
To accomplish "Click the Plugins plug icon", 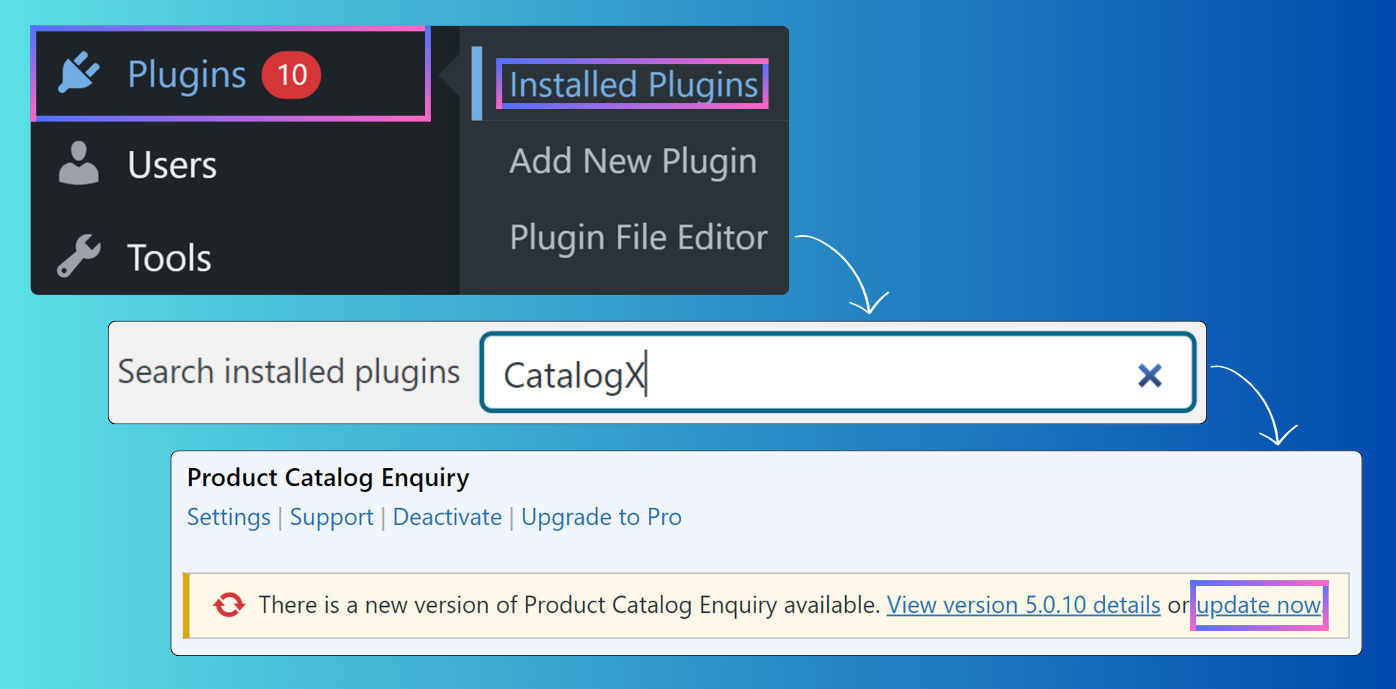I will (79, 75).
